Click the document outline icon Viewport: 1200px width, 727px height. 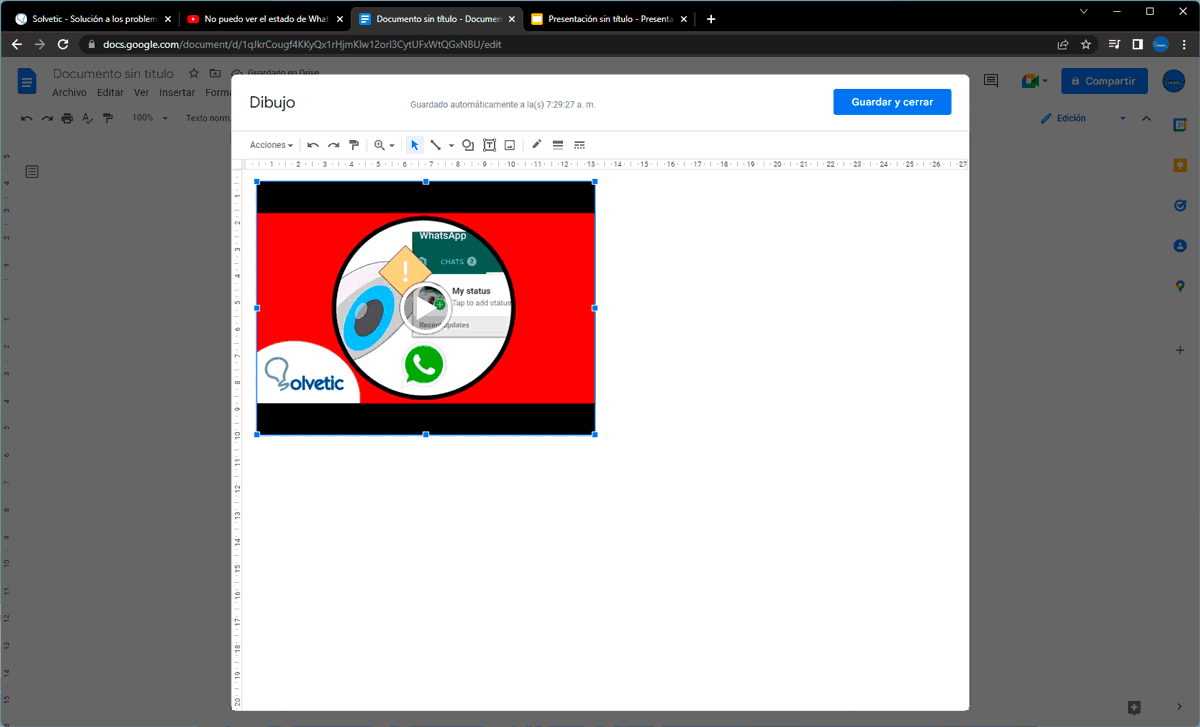point(32,172)
